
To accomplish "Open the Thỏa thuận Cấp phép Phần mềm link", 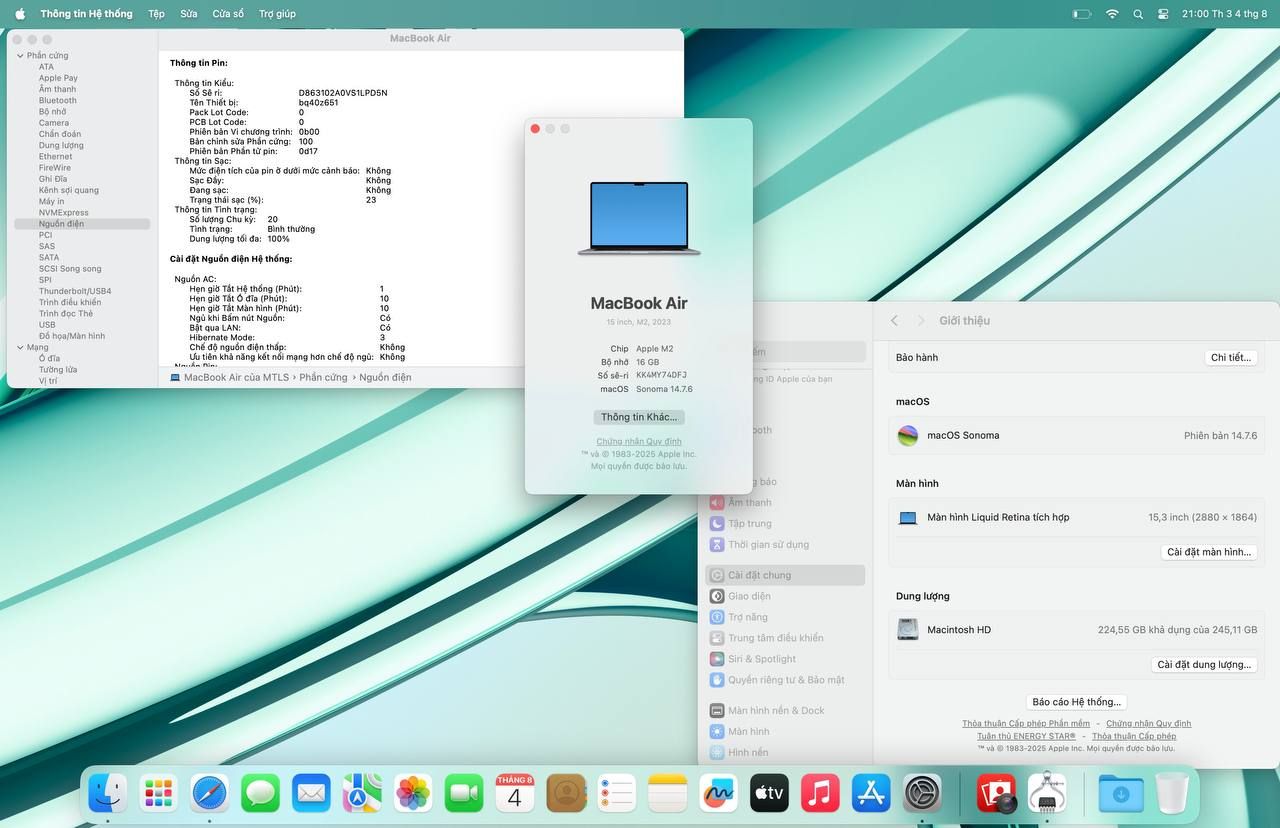I will (x=1026, y=724).
